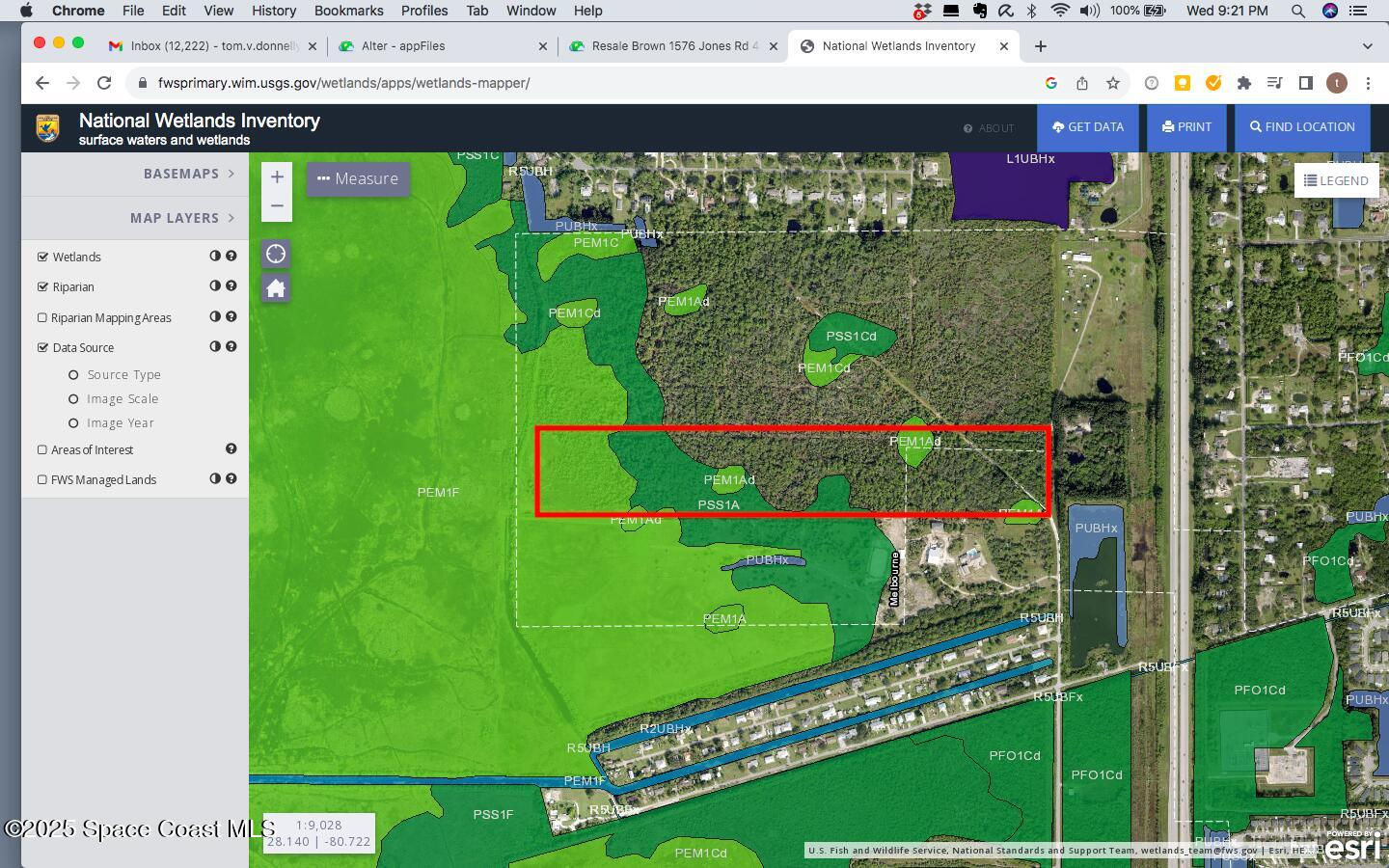The image size is (1389, 868).
Task: Click the find my location target icon
Action: (x=276, y=254)
